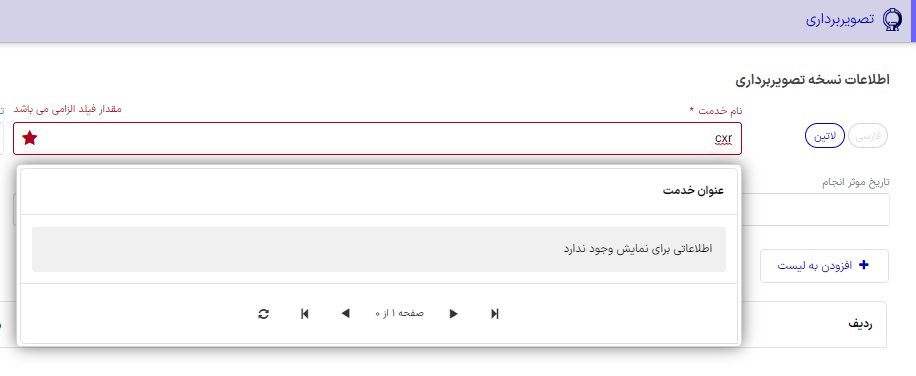Click the imaging scanner icon in header

891,20
